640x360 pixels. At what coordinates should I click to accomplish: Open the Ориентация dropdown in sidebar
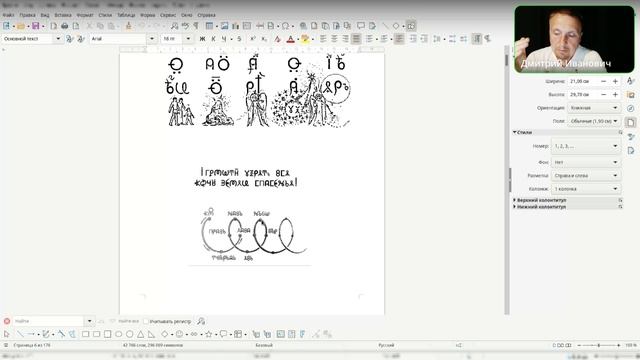click(594, 108)
